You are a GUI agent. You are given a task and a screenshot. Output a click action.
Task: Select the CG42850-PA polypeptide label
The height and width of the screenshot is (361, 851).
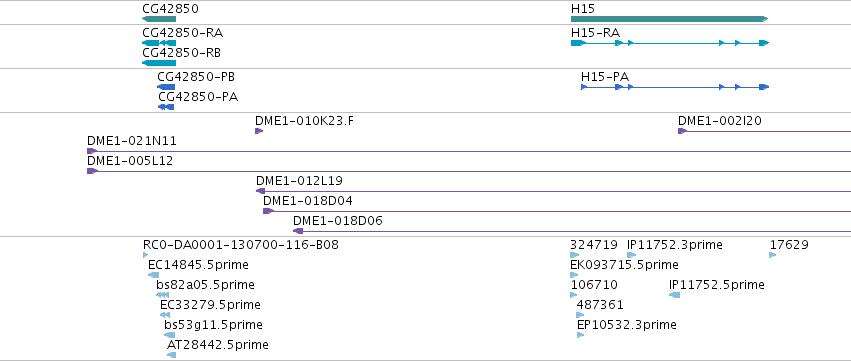coord(198,97)
